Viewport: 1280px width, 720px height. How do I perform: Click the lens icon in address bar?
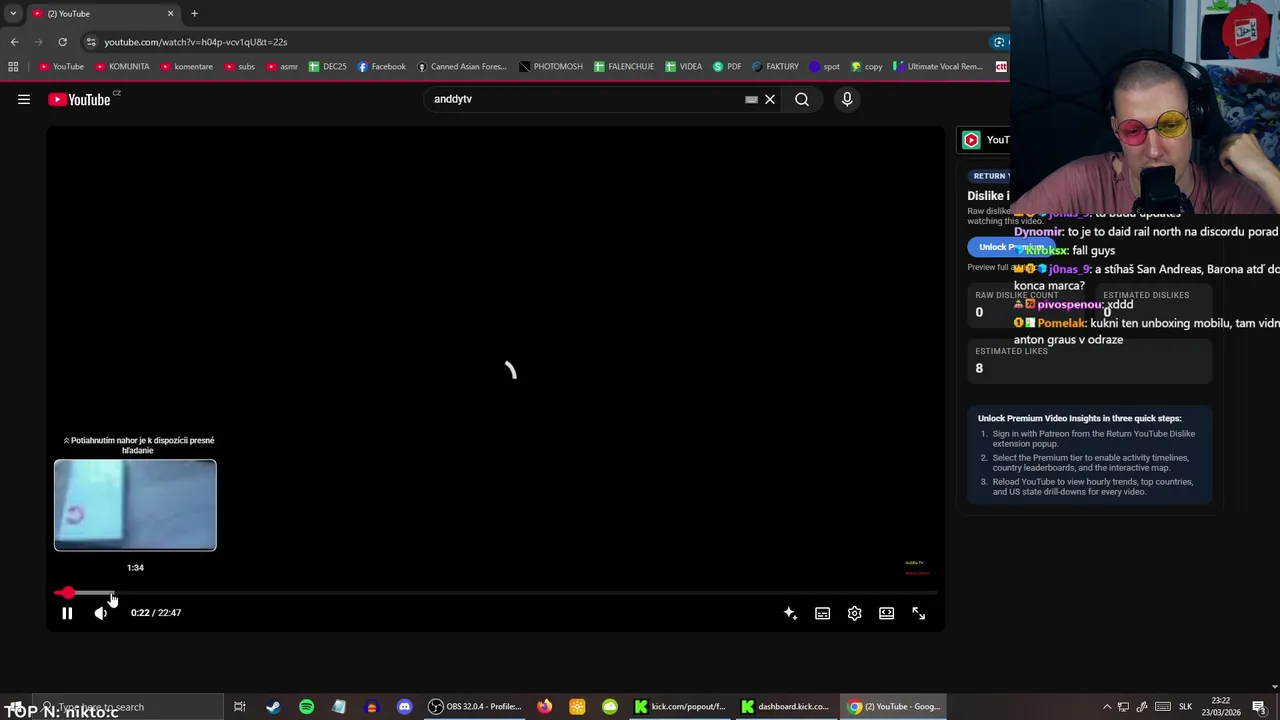(998, 42)
